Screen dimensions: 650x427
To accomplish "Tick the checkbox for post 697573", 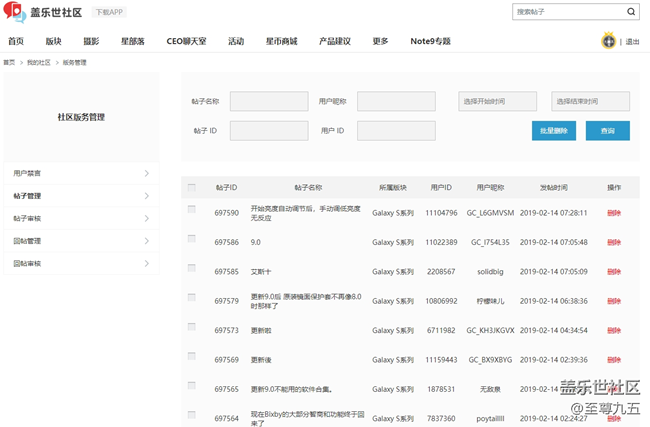I will coord(192,327).
